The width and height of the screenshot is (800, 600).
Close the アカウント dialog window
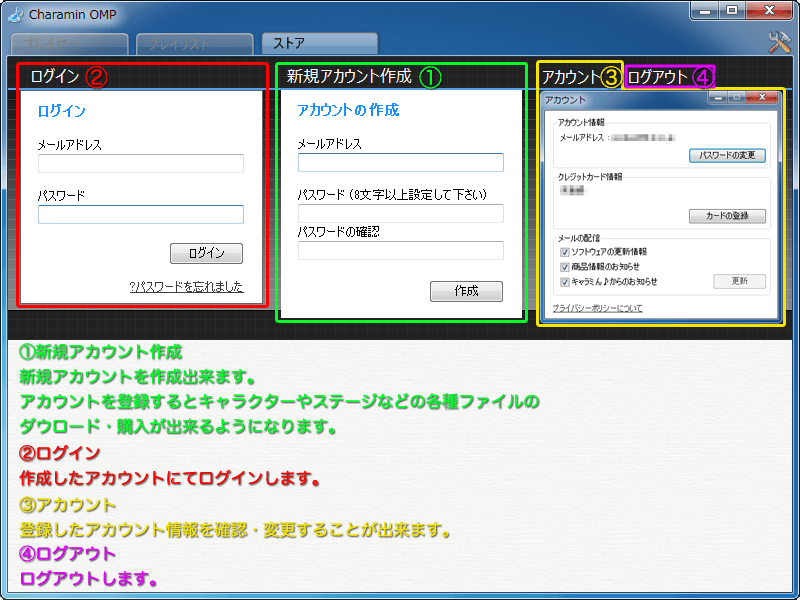[x=762, y=97]
